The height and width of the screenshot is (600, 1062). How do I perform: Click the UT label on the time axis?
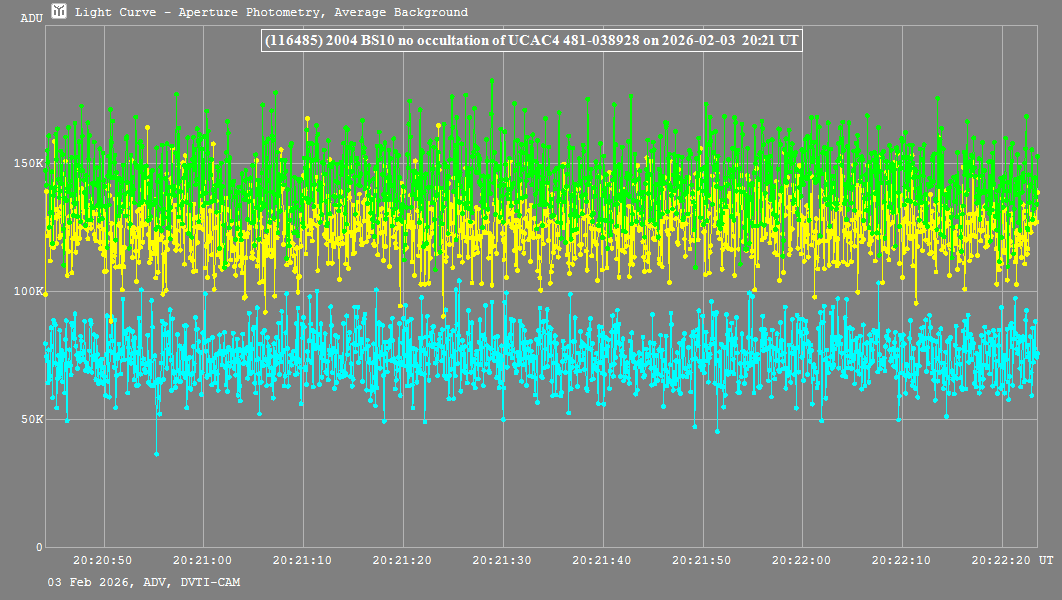coord(1045,562)
